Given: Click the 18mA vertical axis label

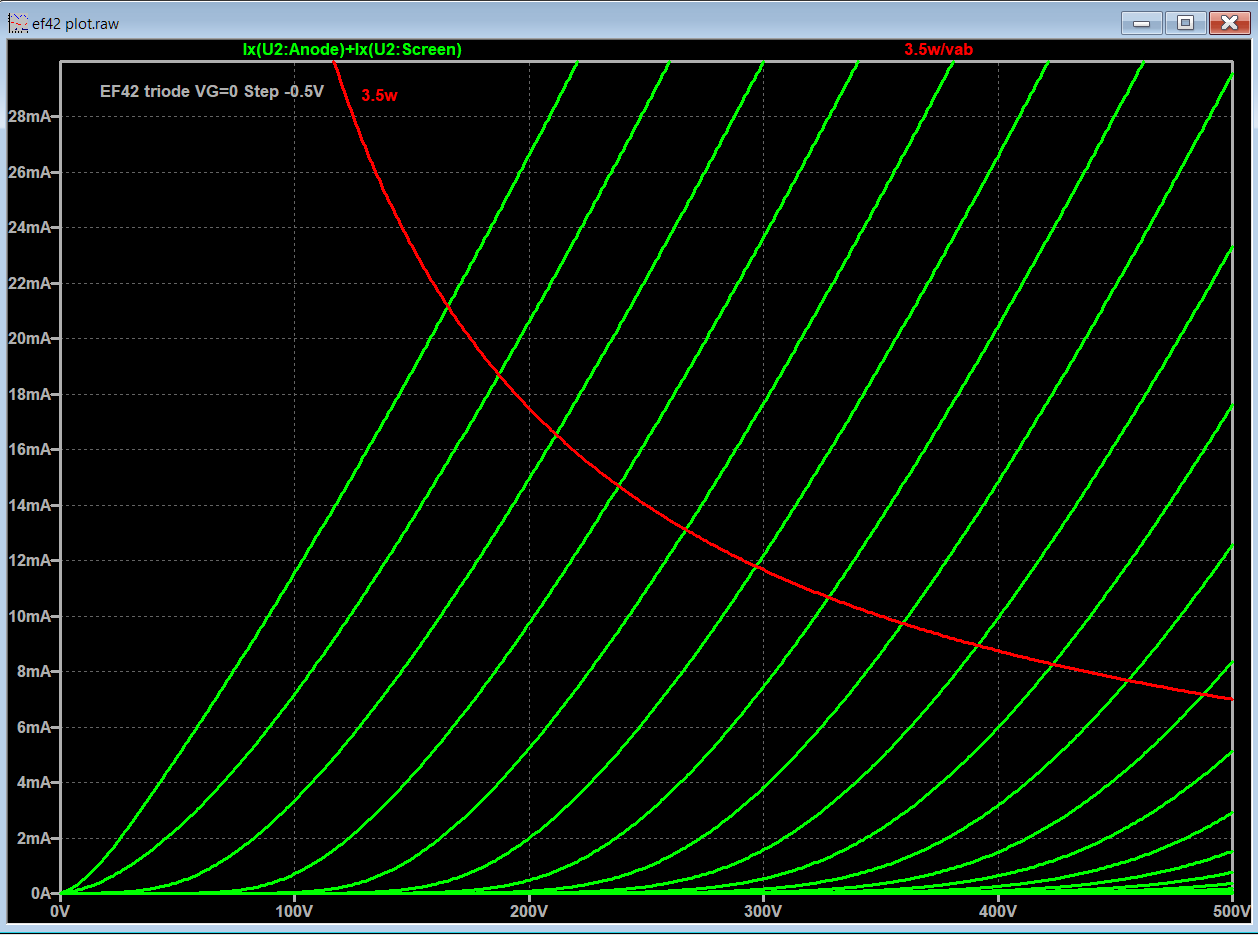Looking at the screenshot, I should coord(29,394).
